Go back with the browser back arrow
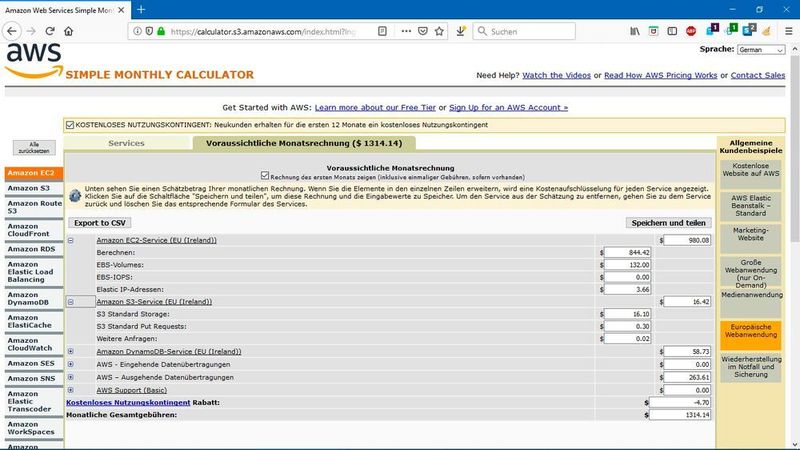Image resolution: width=800 pixels, height=450 pixels. point(12,31)
